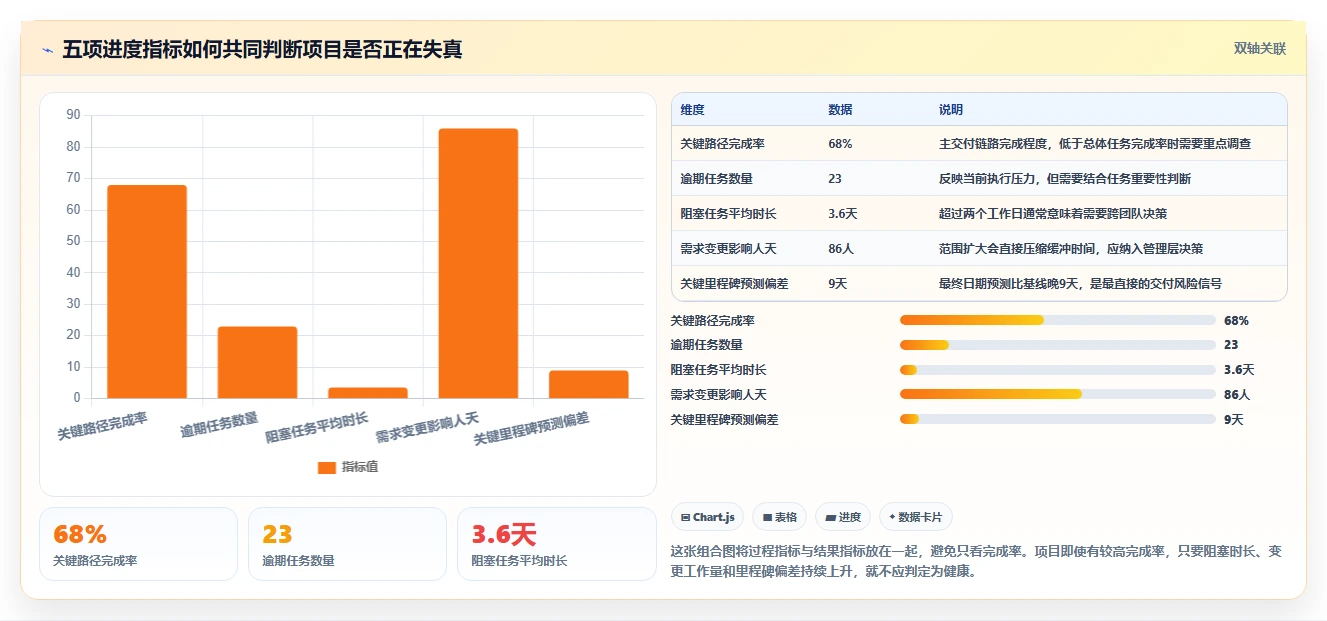Click the 阻塞任务平均时长 progress bar
The image size is (1327, 621).
click(x=1058, y=370)
